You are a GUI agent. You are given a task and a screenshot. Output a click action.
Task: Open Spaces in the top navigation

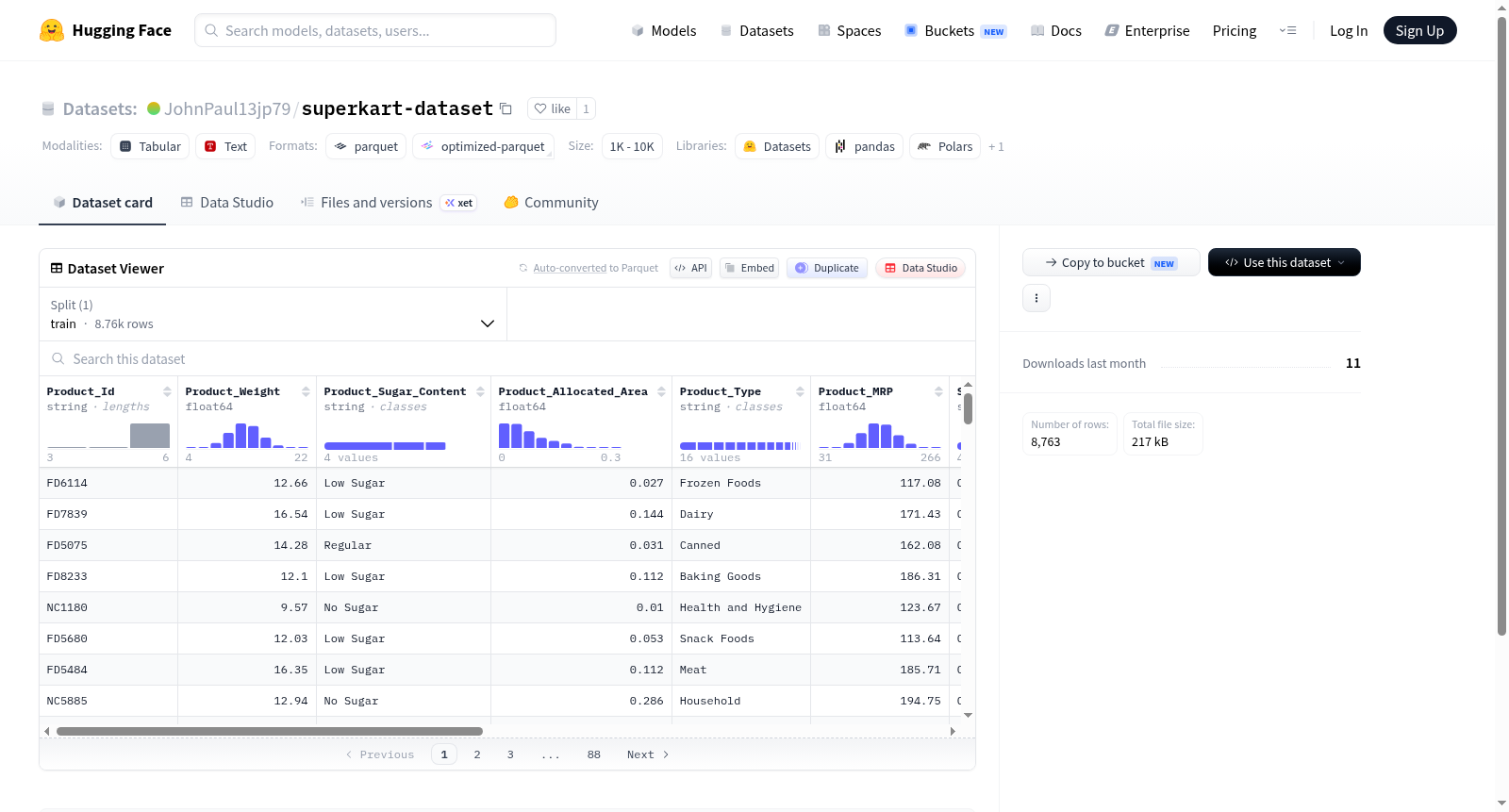click(850, 30)
